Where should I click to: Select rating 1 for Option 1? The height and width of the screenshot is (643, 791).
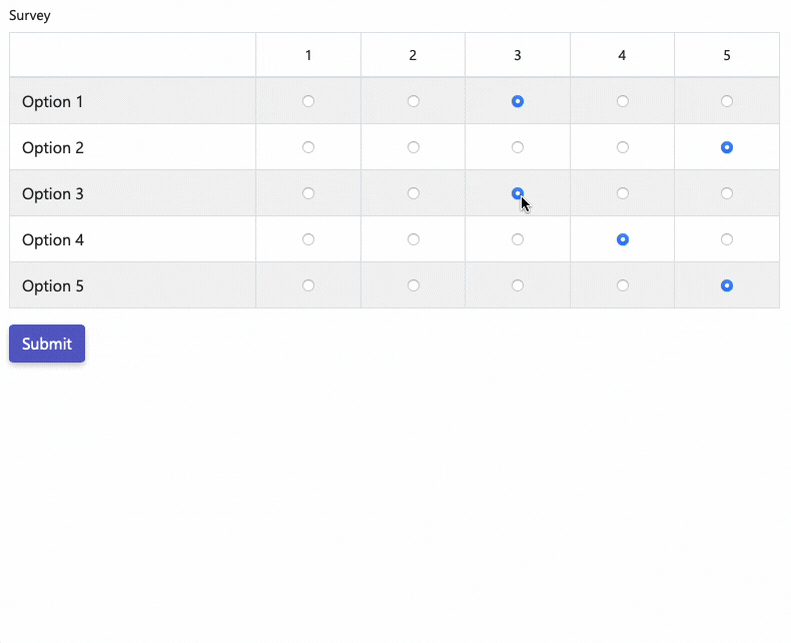(308, 101)
